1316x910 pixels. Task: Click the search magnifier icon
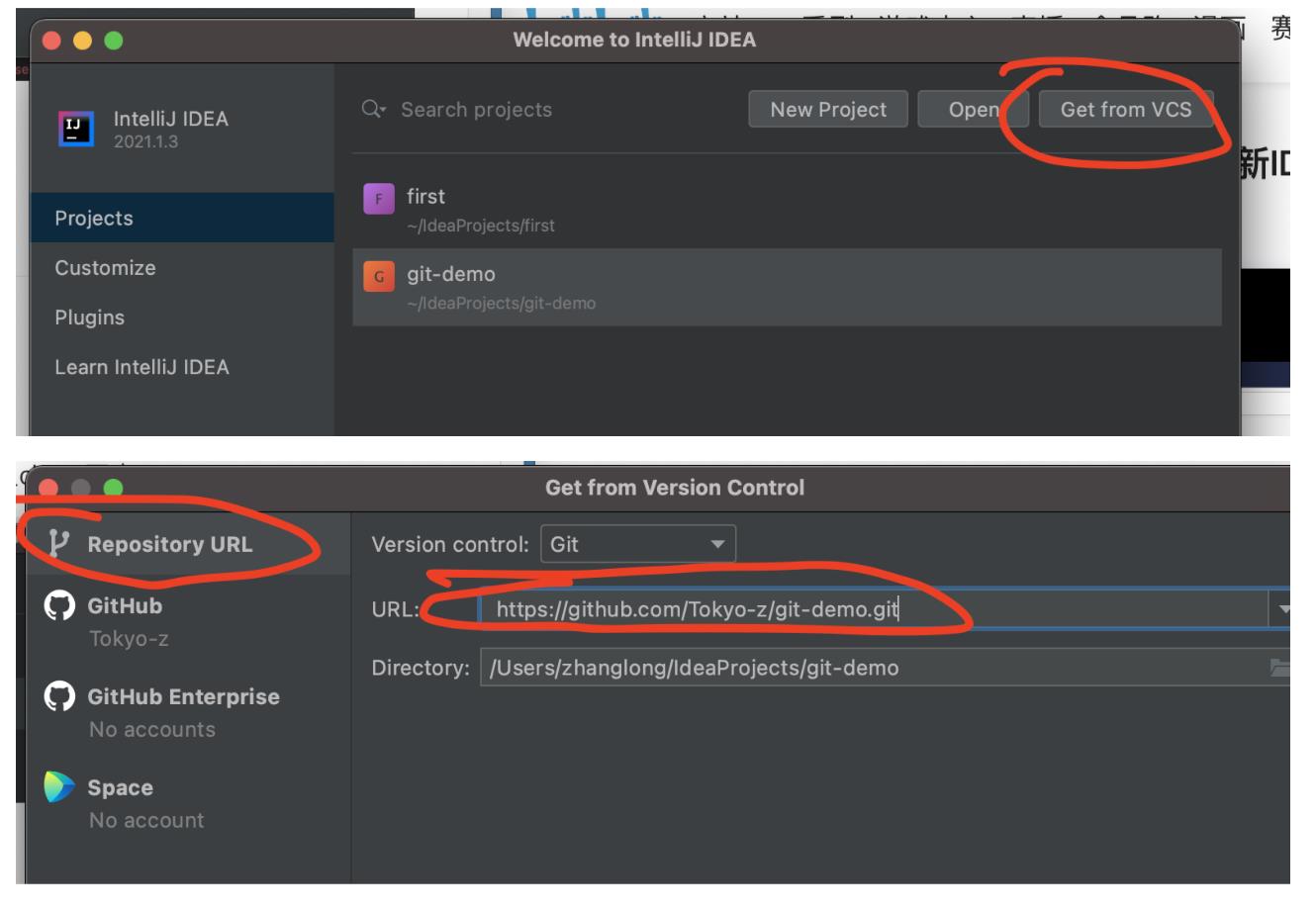[x=373, y=109]
